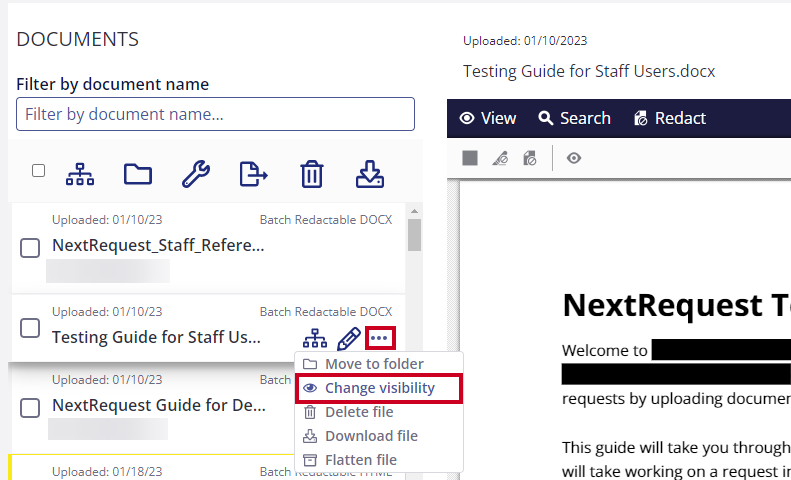Select the gray rectangle redaction tool
The width and height of the screenshot is (791, 480).
click(x=470, y=158)
